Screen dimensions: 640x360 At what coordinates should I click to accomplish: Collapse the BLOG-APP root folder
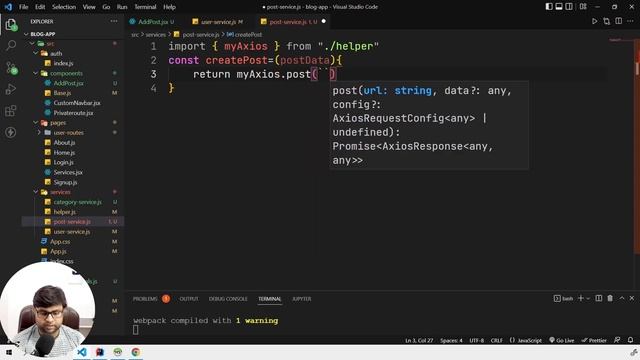(x=27, y=34)
